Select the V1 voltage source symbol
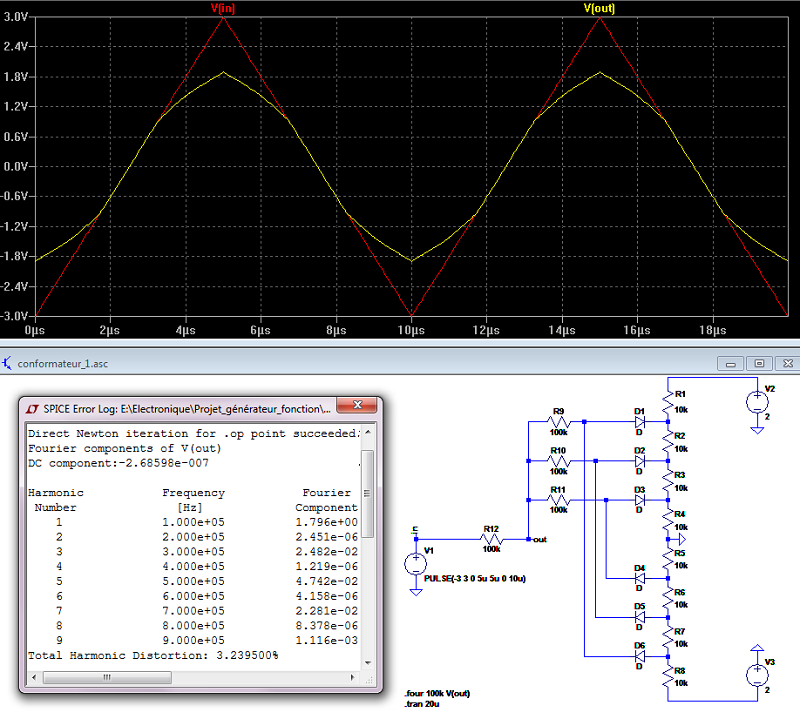800x712 pixels. (416, 564)
